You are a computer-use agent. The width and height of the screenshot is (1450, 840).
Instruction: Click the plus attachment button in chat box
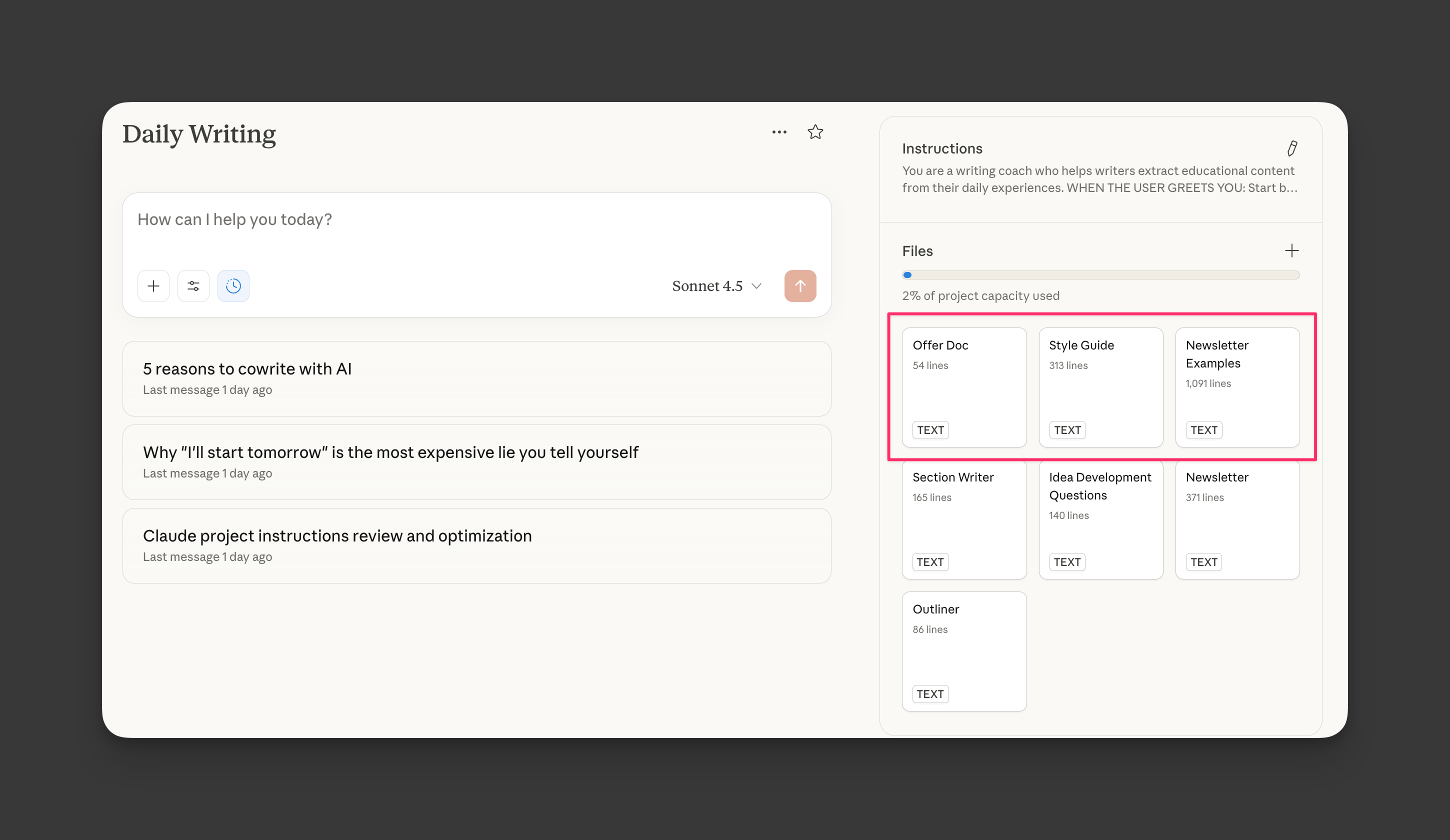tap(153, 286)
